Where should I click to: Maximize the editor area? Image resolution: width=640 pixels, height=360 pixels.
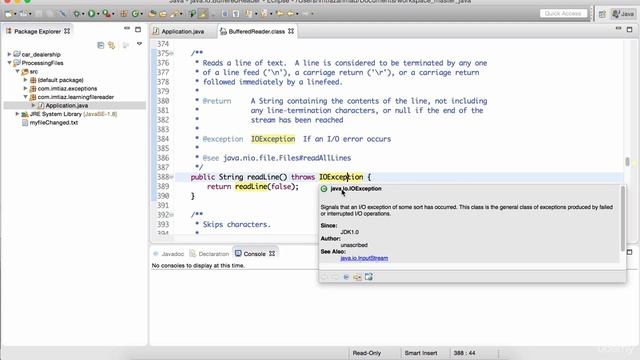629,29
